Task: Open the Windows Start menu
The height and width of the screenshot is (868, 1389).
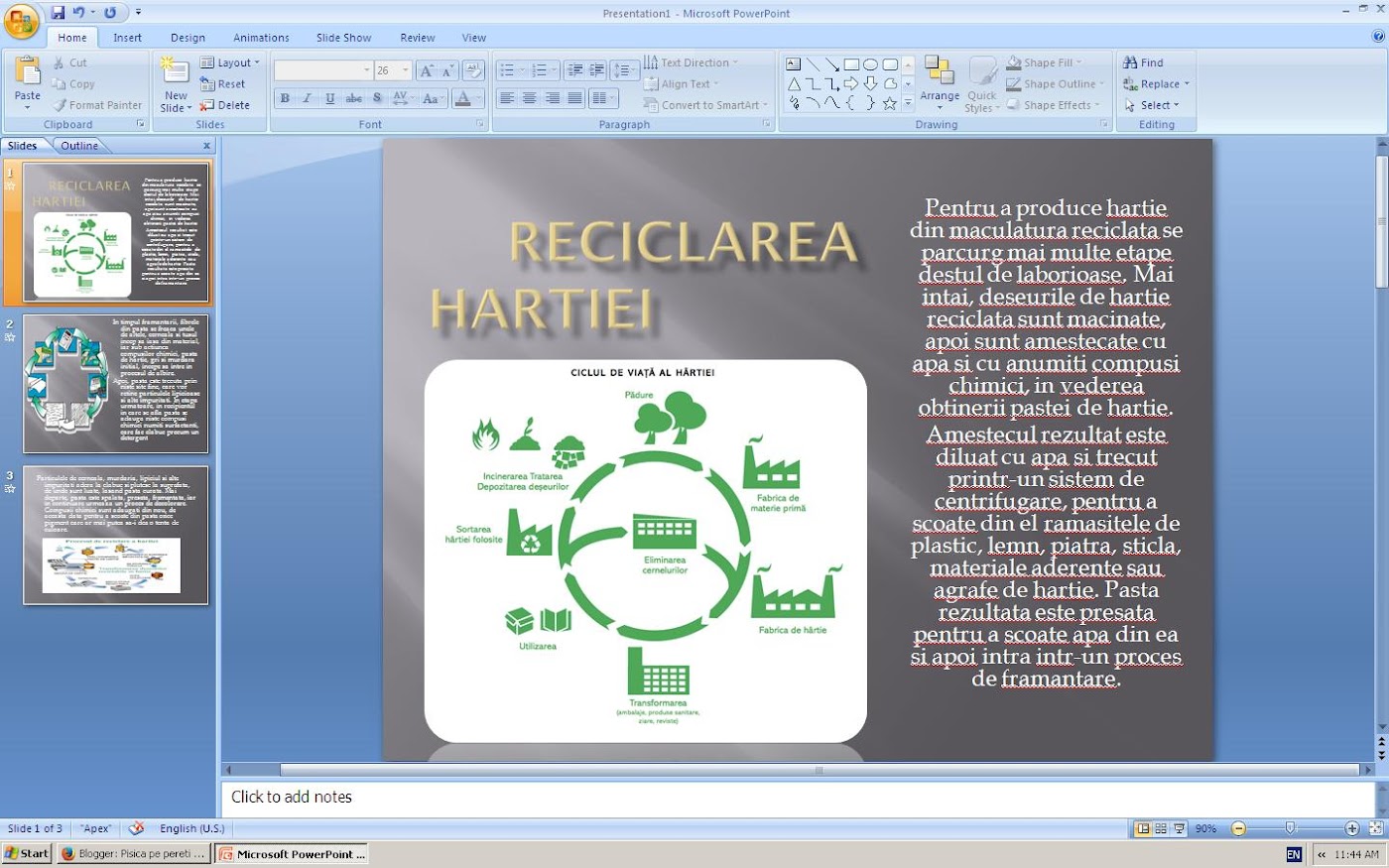Action: (x=27, y=853)
